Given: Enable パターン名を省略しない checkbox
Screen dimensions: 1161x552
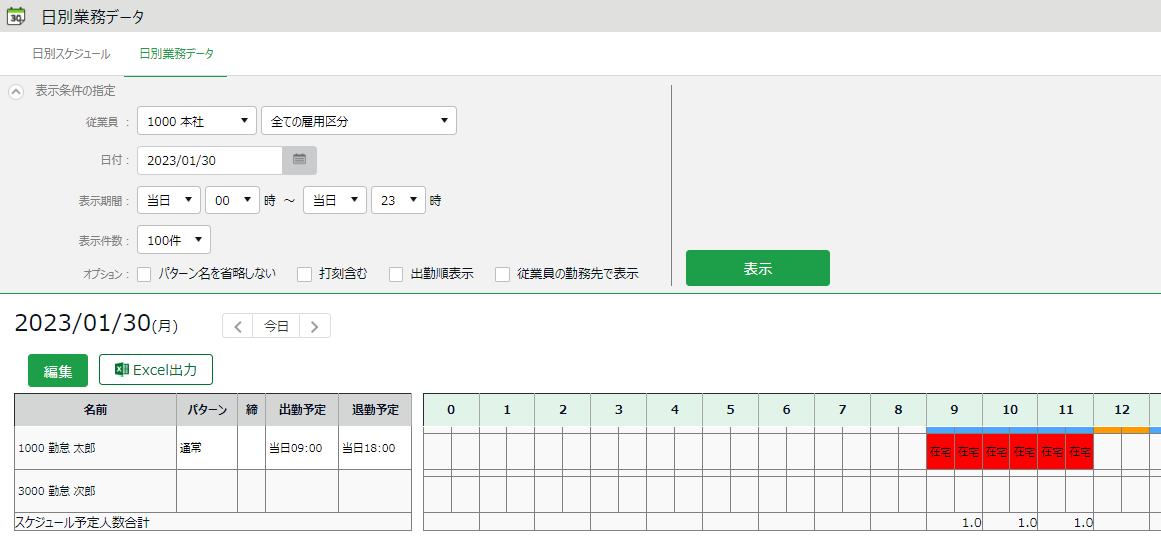Looking at the screenshot, I should (145, 274).
